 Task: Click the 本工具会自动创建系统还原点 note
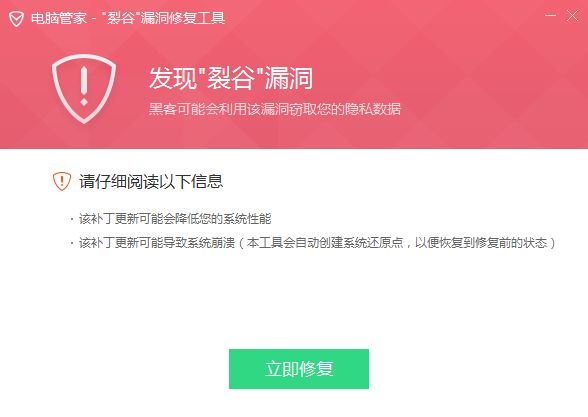click(325, 243)
